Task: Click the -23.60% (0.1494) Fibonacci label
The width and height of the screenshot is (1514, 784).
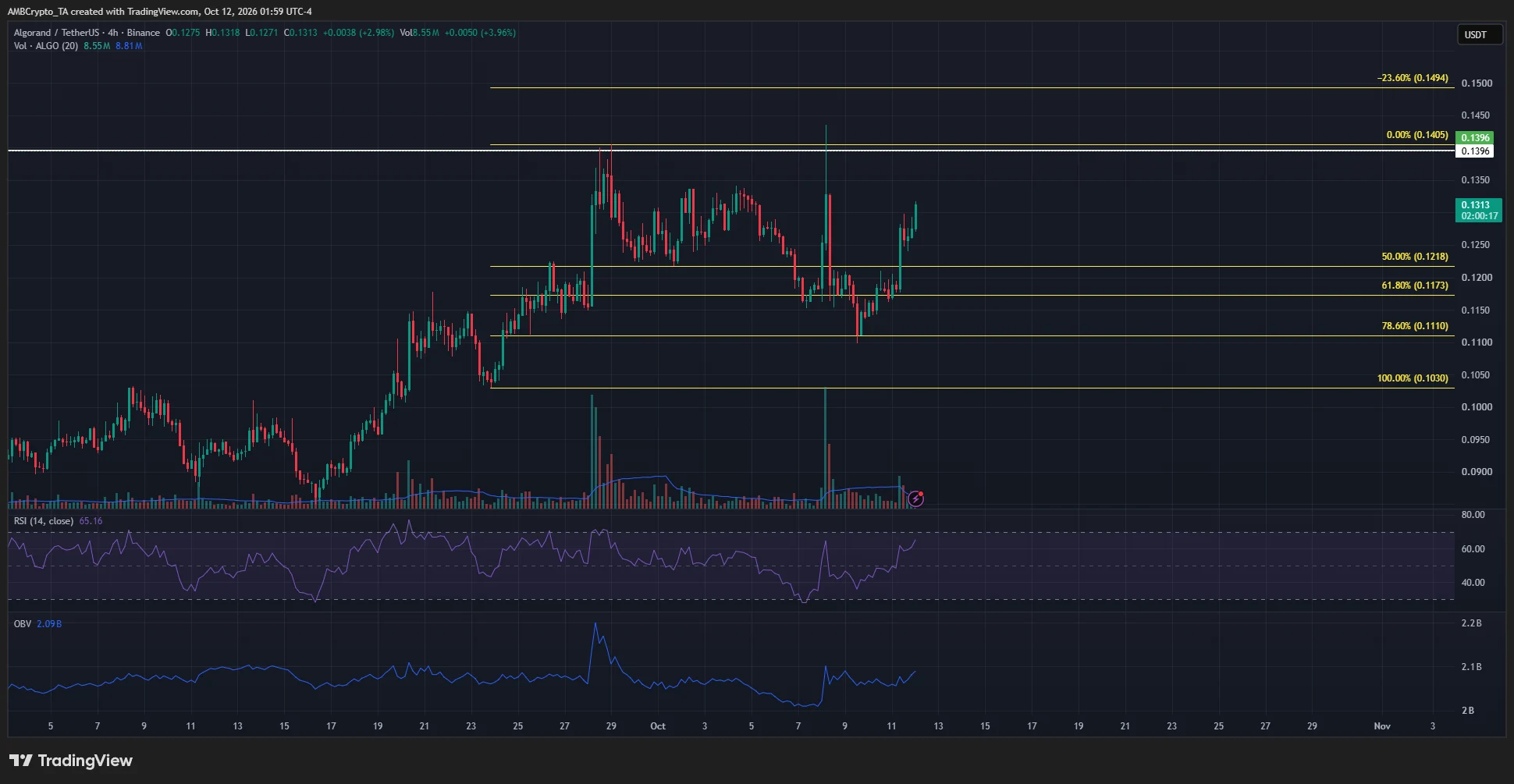Action: [1413, 78]
